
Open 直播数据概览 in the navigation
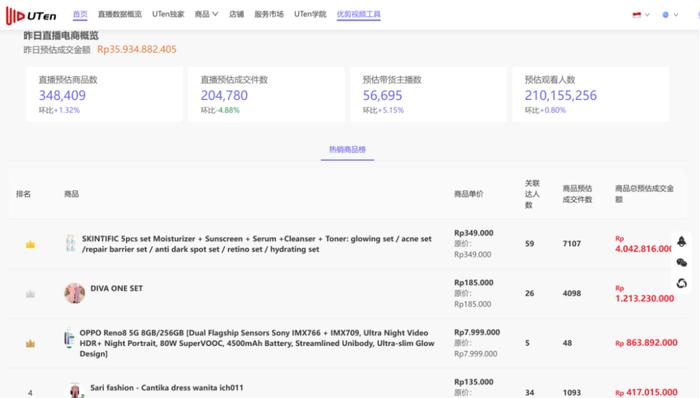pos(120,14)
